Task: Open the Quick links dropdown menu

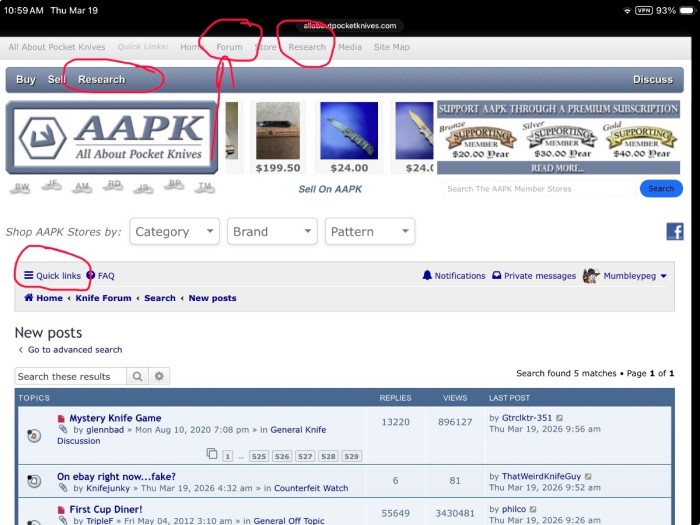Action: pyautogui.click(x=53, y=275)
